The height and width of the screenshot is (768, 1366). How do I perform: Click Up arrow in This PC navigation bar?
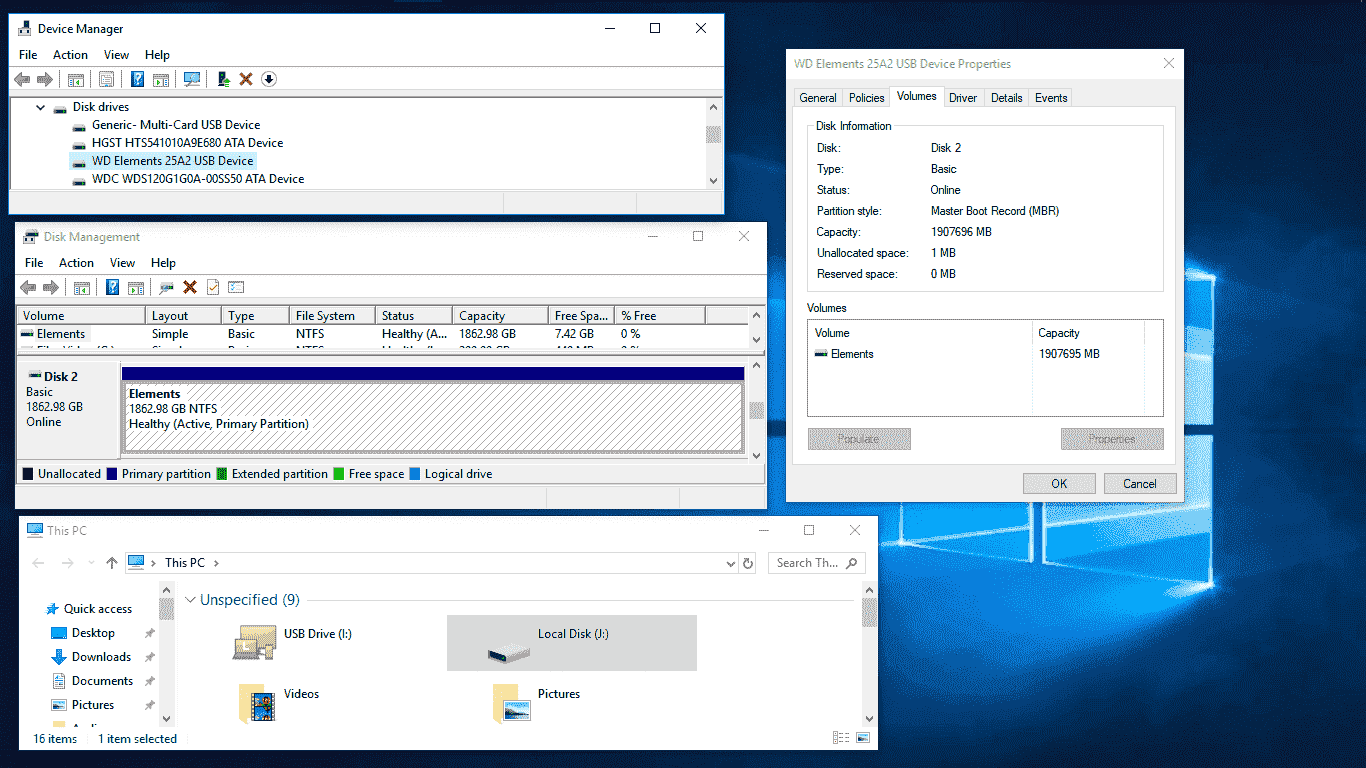click(111, 563)
